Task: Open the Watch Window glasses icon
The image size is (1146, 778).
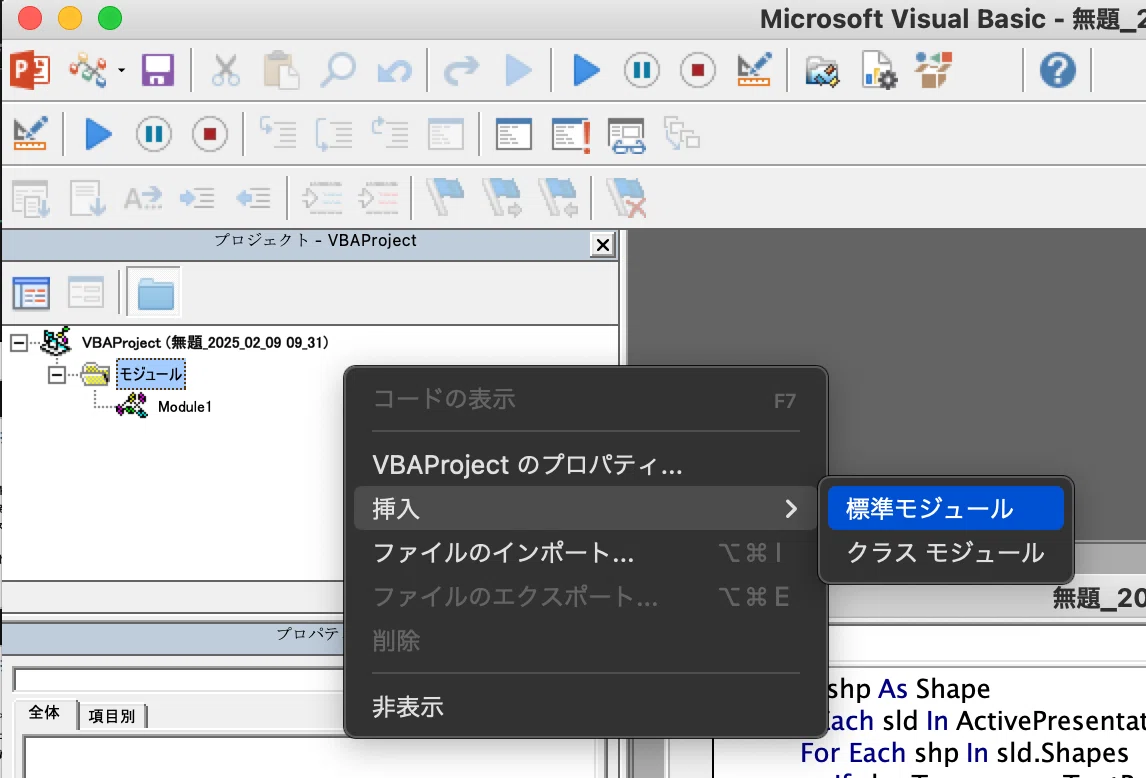Action: click(x=627, y=135)
